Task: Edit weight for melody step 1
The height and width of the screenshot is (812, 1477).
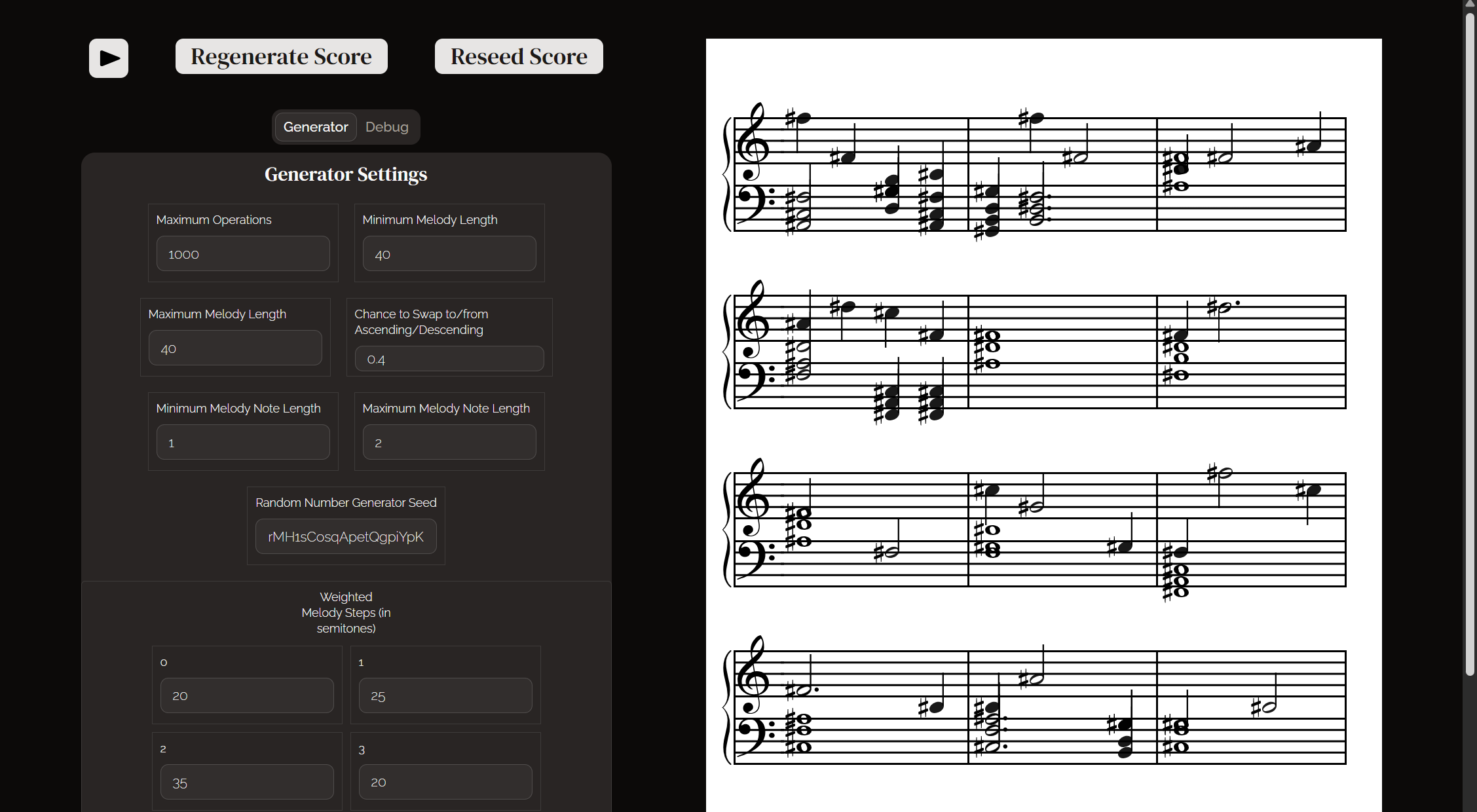Action: point(445,695)
